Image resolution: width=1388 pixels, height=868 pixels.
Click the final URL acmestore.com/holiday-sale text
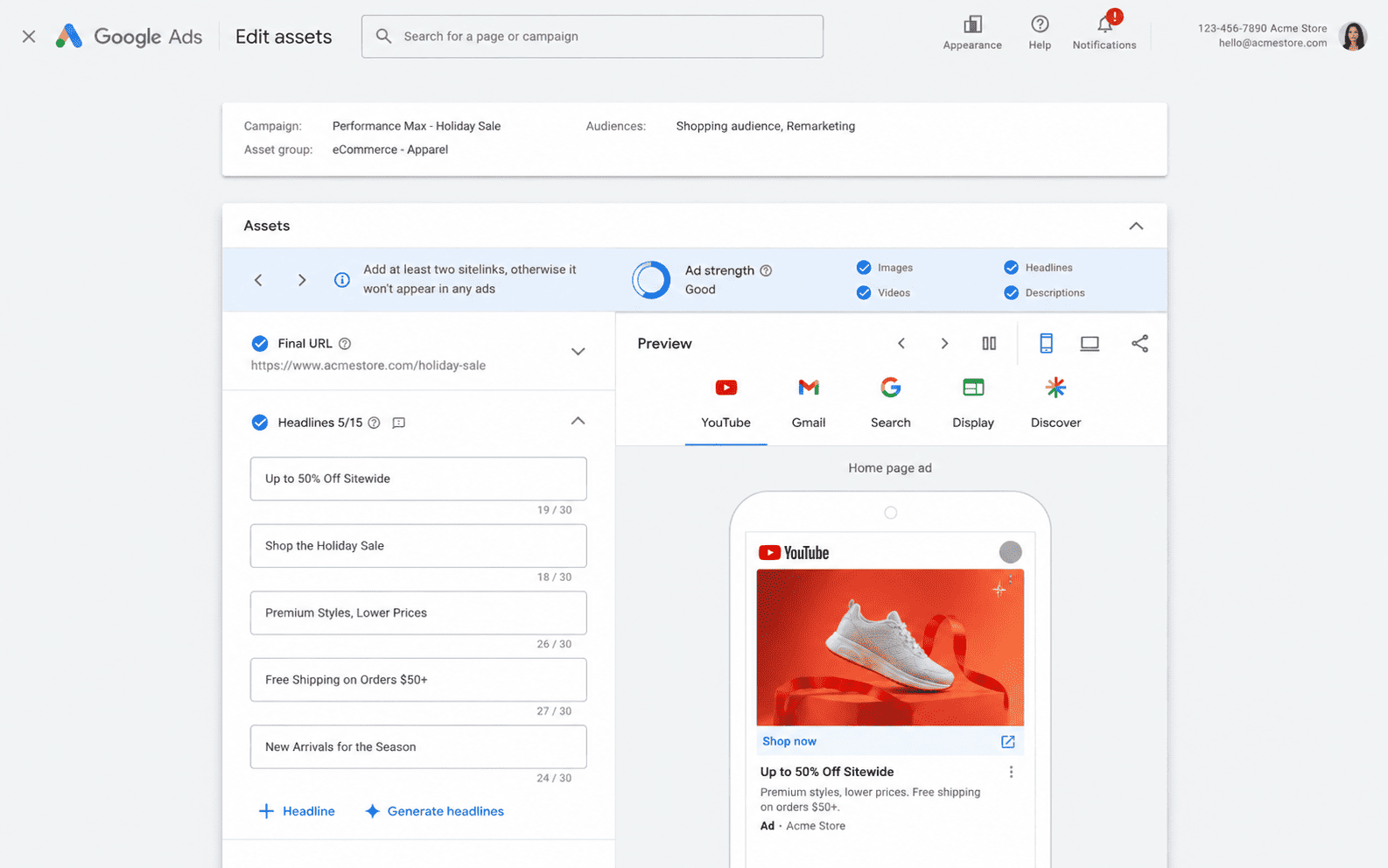click(x=368, y=366)
